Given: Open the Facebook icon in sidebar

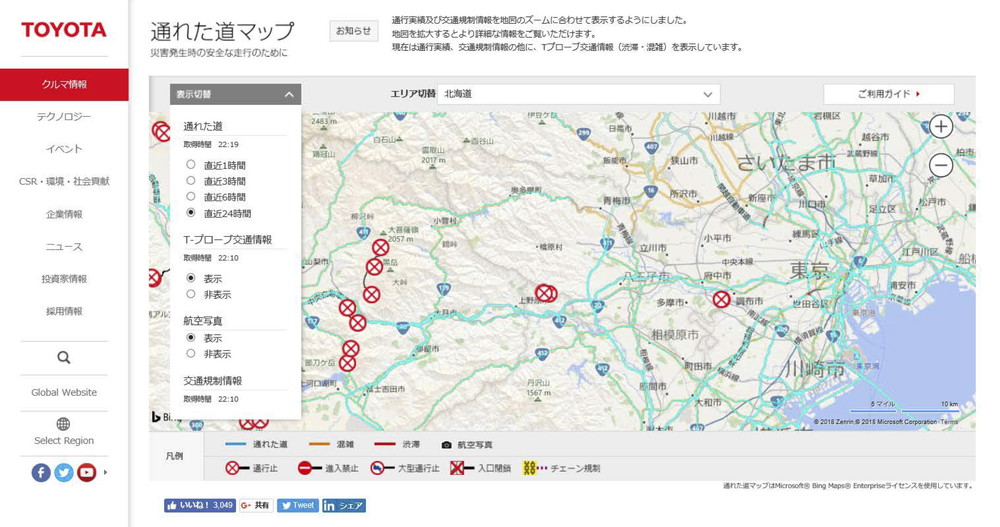Looking at the screenshot, I should click(x=41, y=473).
